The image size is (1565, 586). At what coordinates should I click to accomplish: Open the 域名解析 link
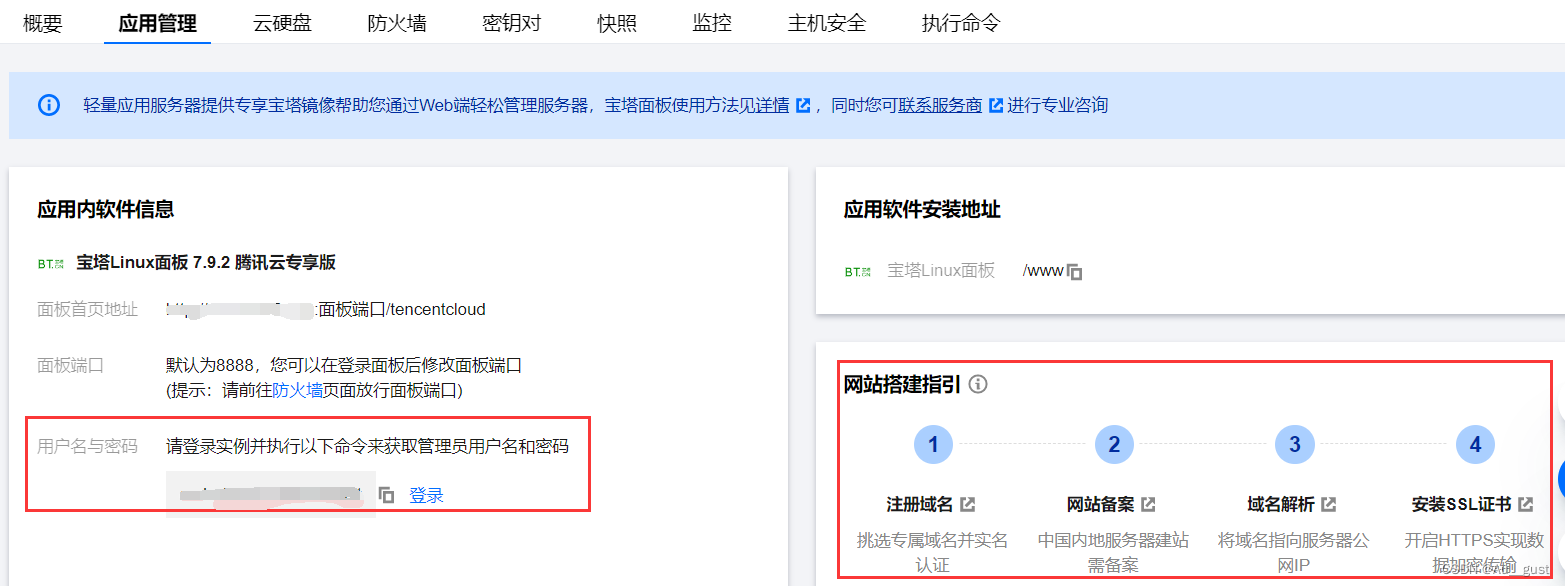1281,504
